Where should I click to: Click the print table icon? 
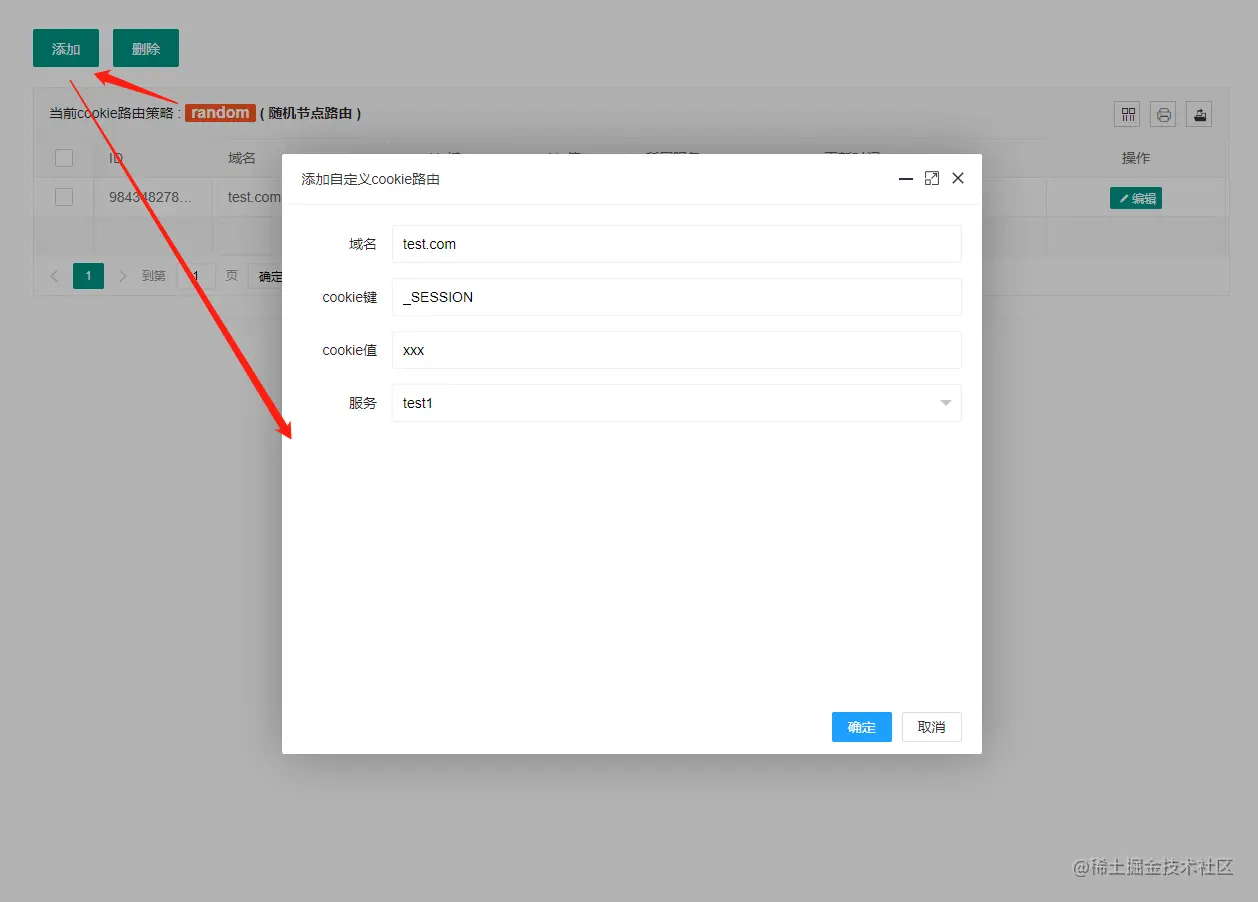tap(1163, 114)
